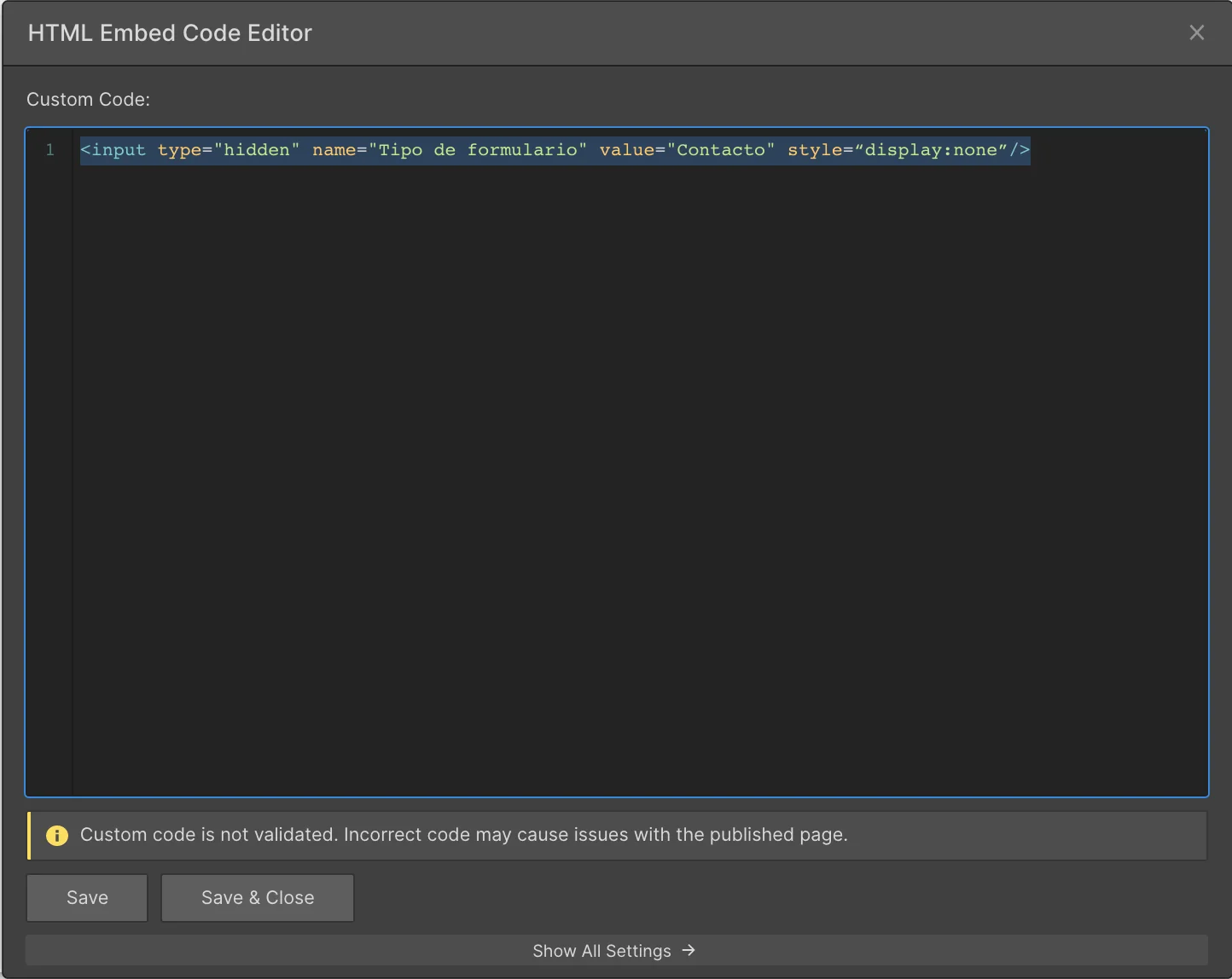Click the "name" attribute in the code

[334, 150]
